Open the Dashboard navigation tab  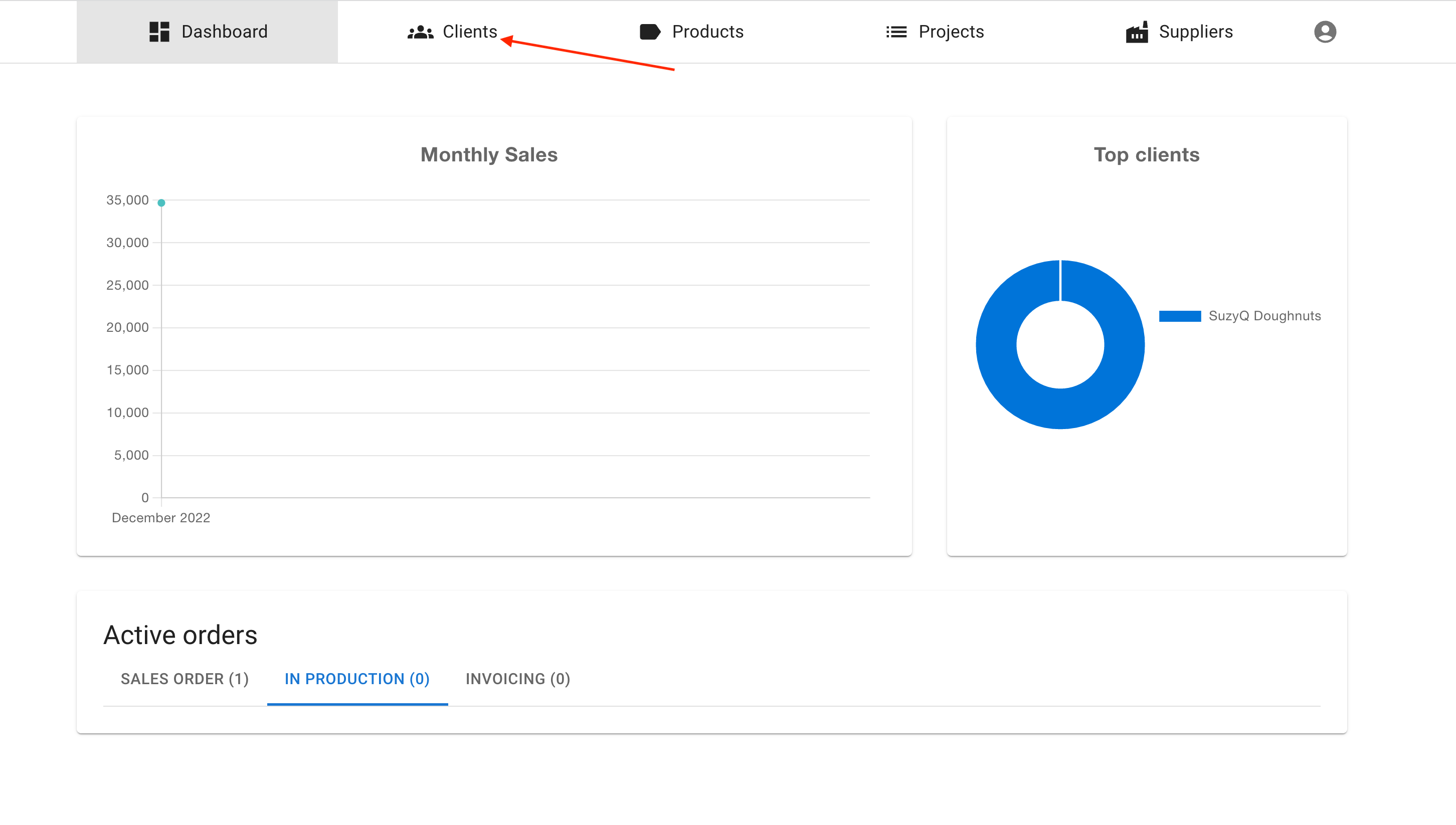pos(224,32)
